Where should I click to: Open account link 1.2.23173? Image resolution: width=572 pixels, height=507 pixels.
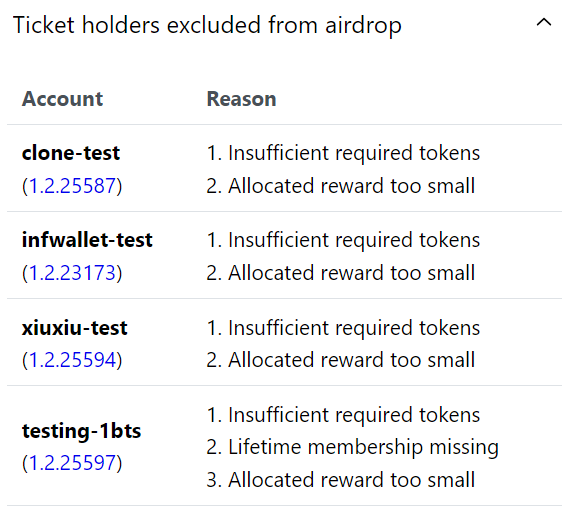coord(72,273)
